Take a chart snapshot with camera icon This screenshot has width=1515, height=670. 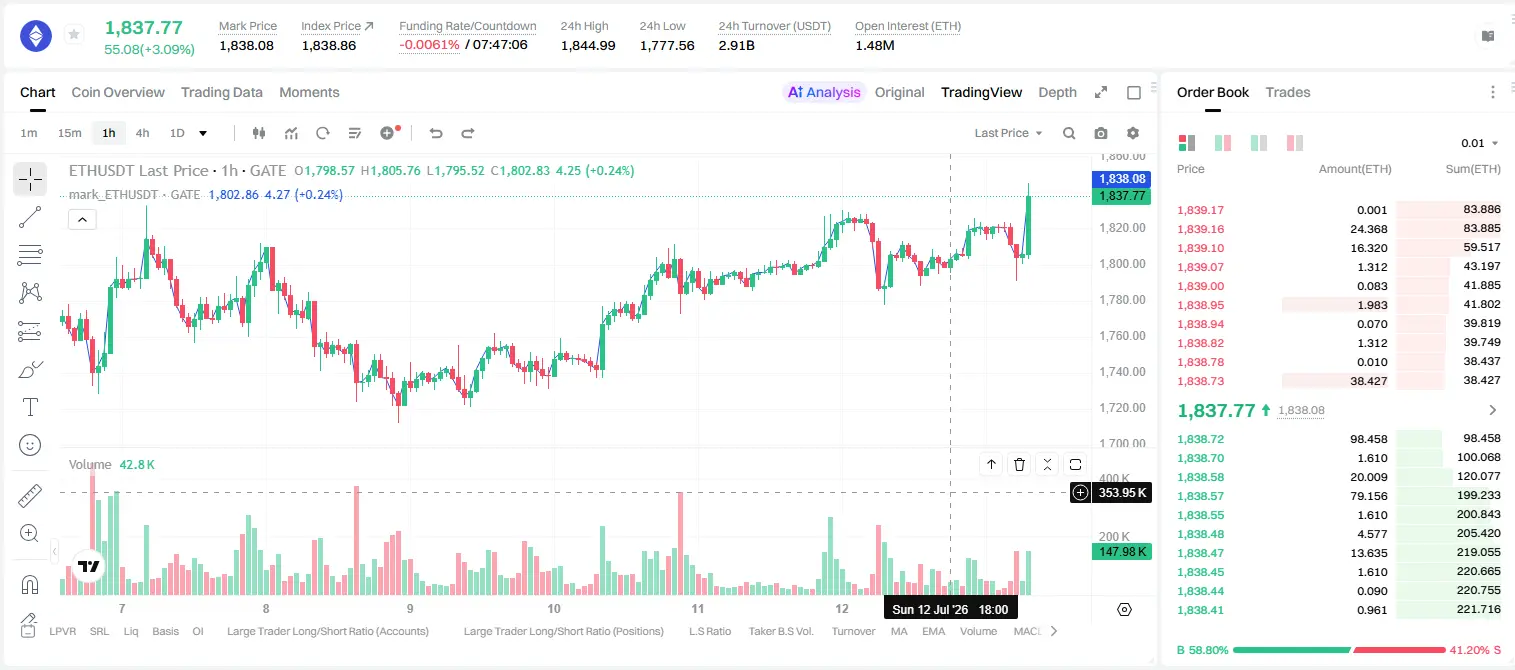[1101, 133]
